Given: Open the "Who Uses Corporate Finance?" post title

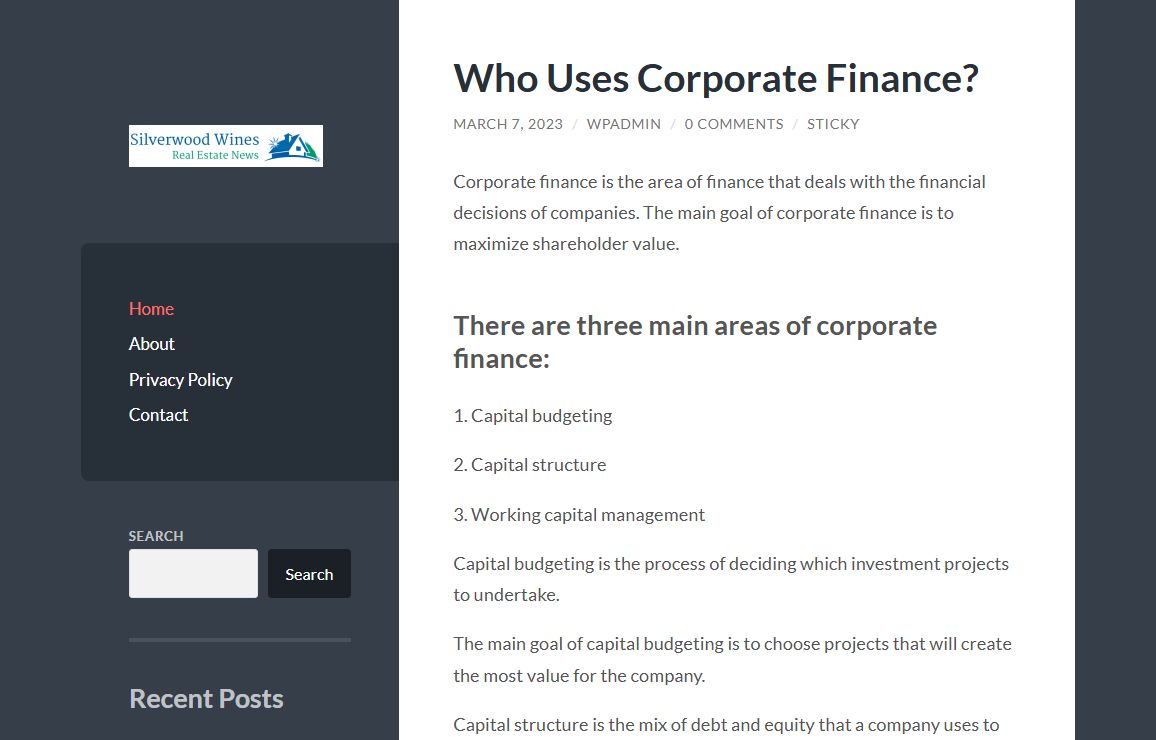Looking at the screenshot, I should pos(716,78).
